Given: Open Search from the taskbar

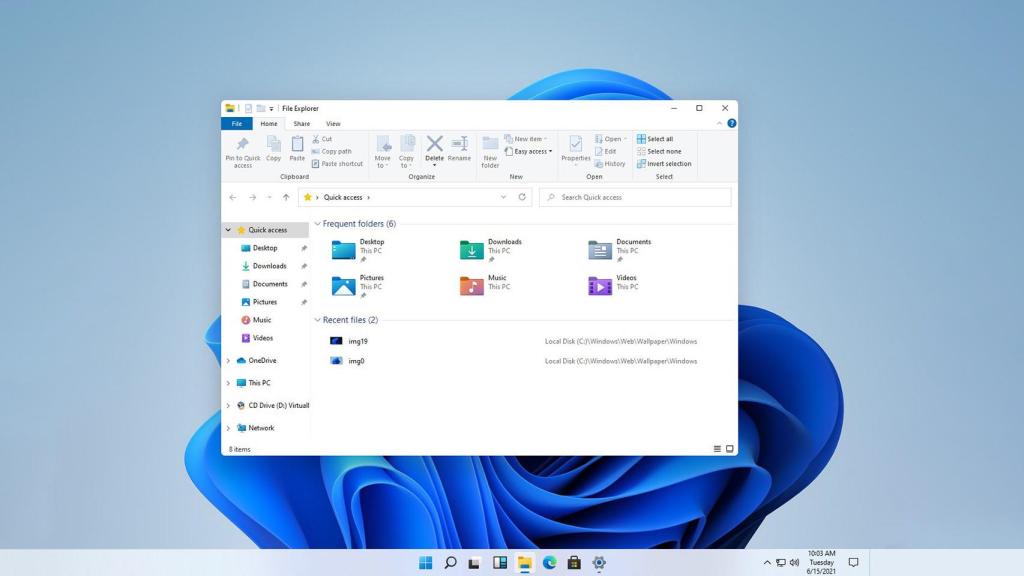Looking at the screenshot, I should point(450,562).
